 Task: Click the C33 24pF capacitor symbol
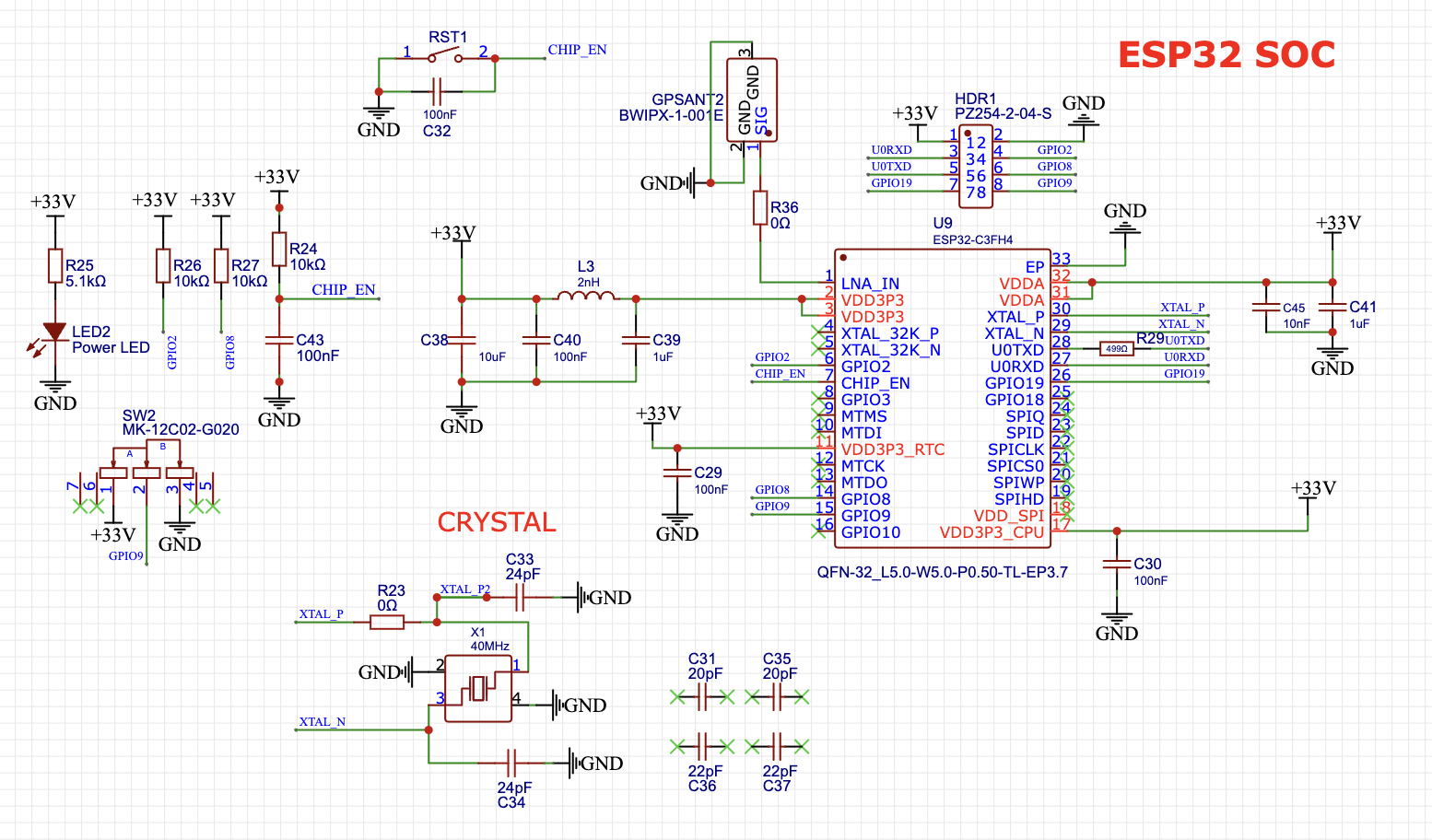(x=520, y=597)
